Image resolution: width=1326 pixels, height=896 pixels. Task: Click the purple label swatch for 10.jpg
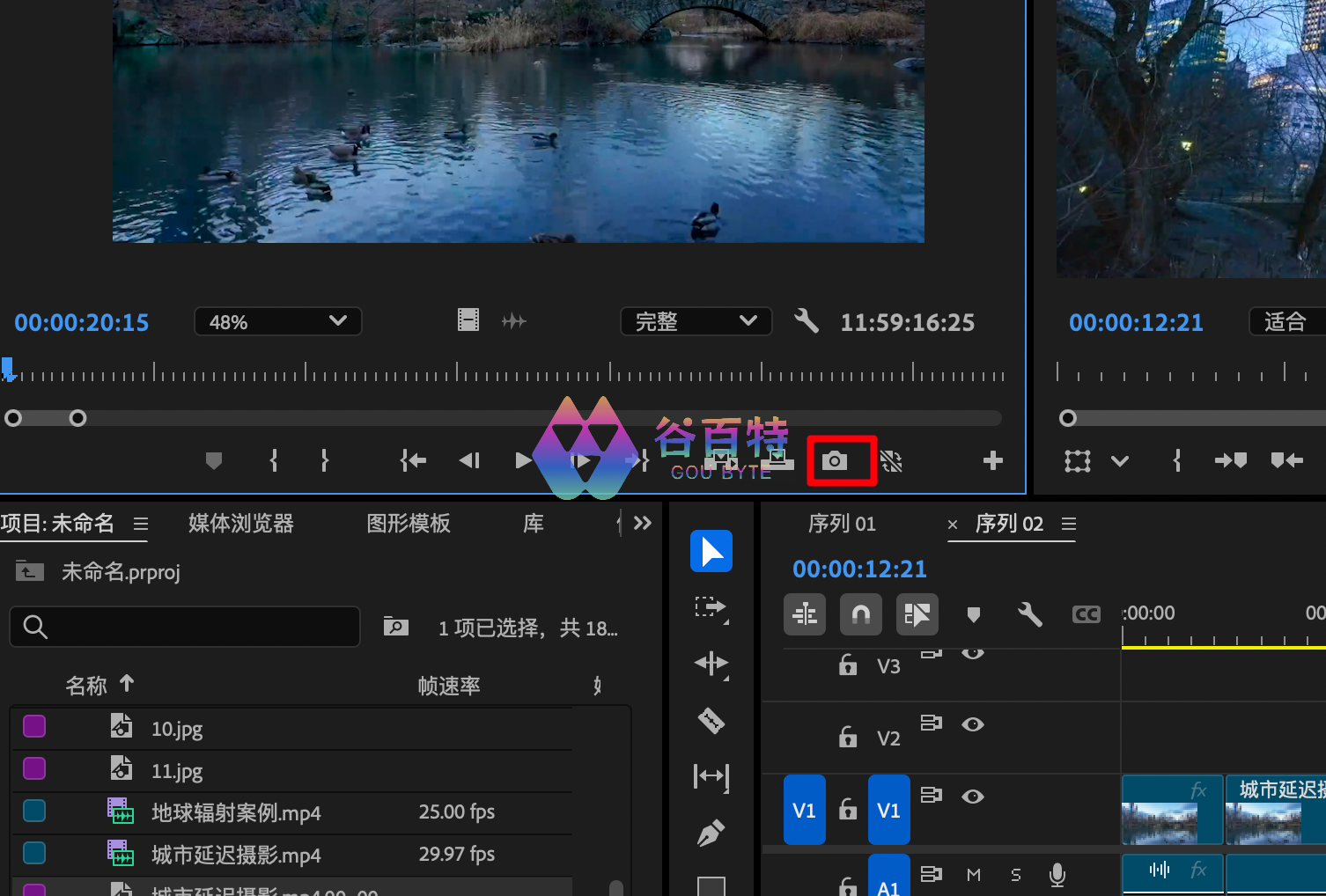coord(34,727)
